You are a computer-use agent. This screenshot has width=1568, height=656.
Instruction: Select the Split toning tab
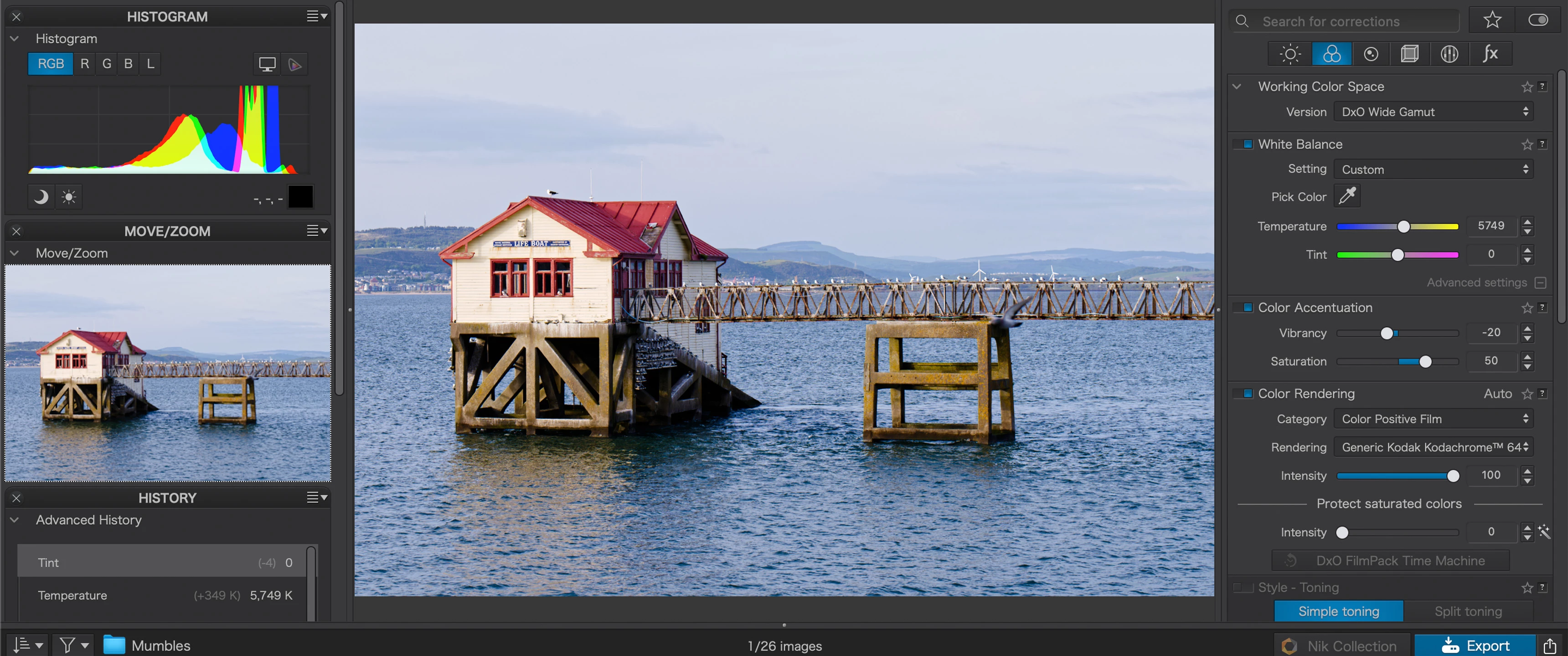pos(1468,611)
